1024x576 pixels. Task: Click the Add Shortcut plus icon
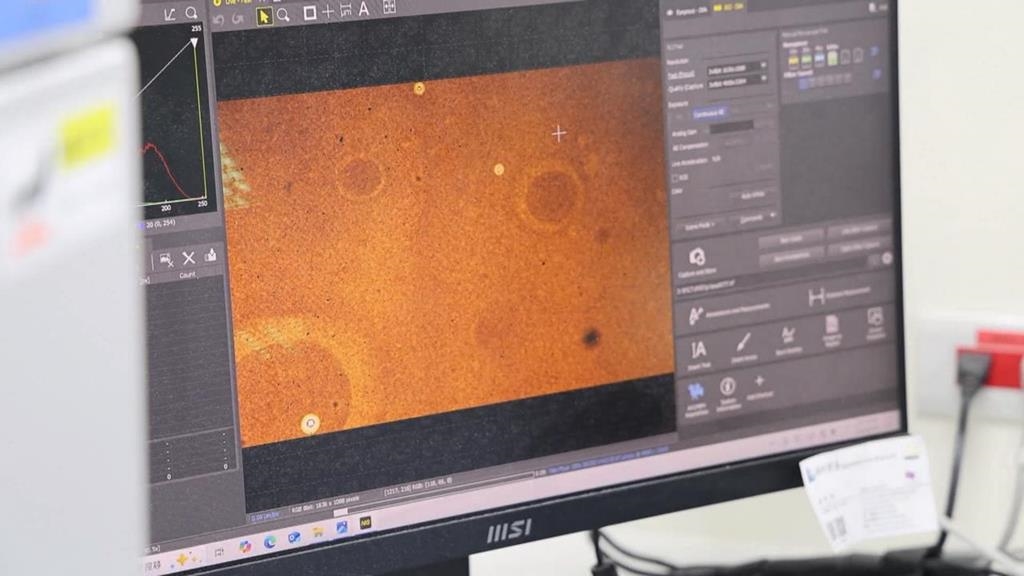[x=759, y=381]
